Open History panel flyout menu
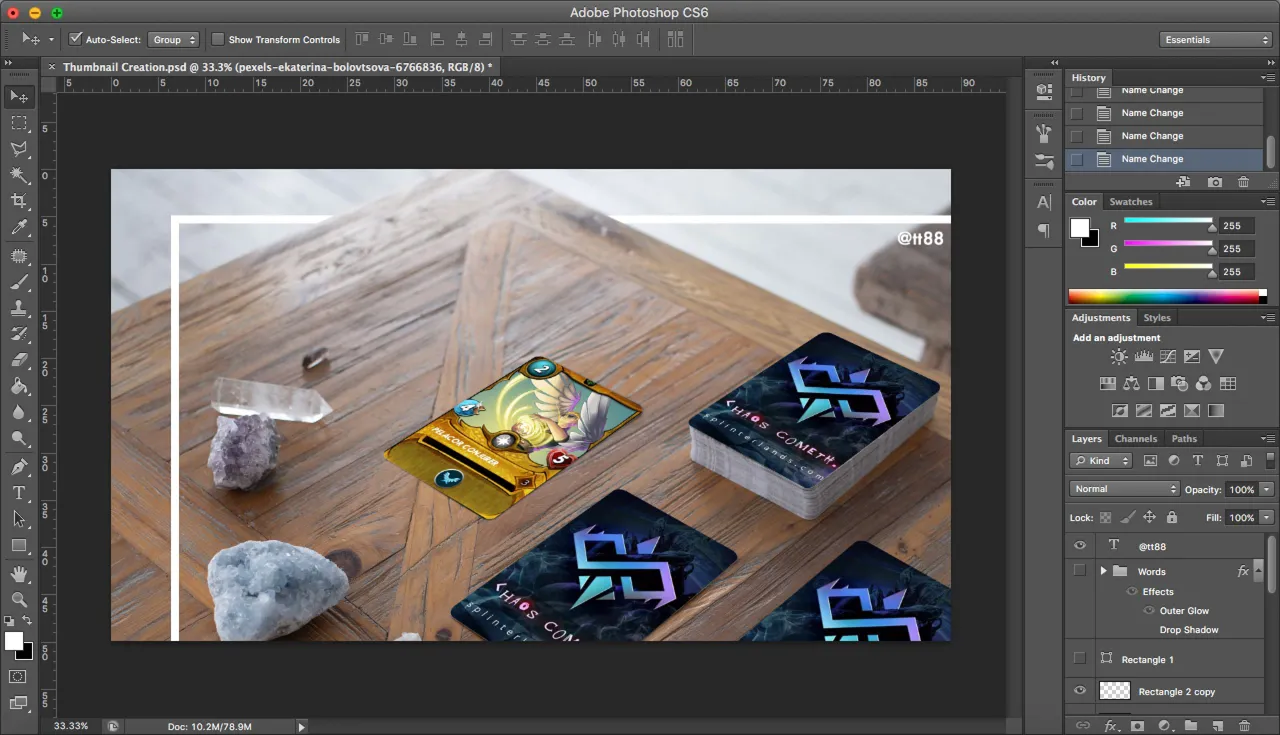The image size is (1280, 735). tap(1268, 78)
